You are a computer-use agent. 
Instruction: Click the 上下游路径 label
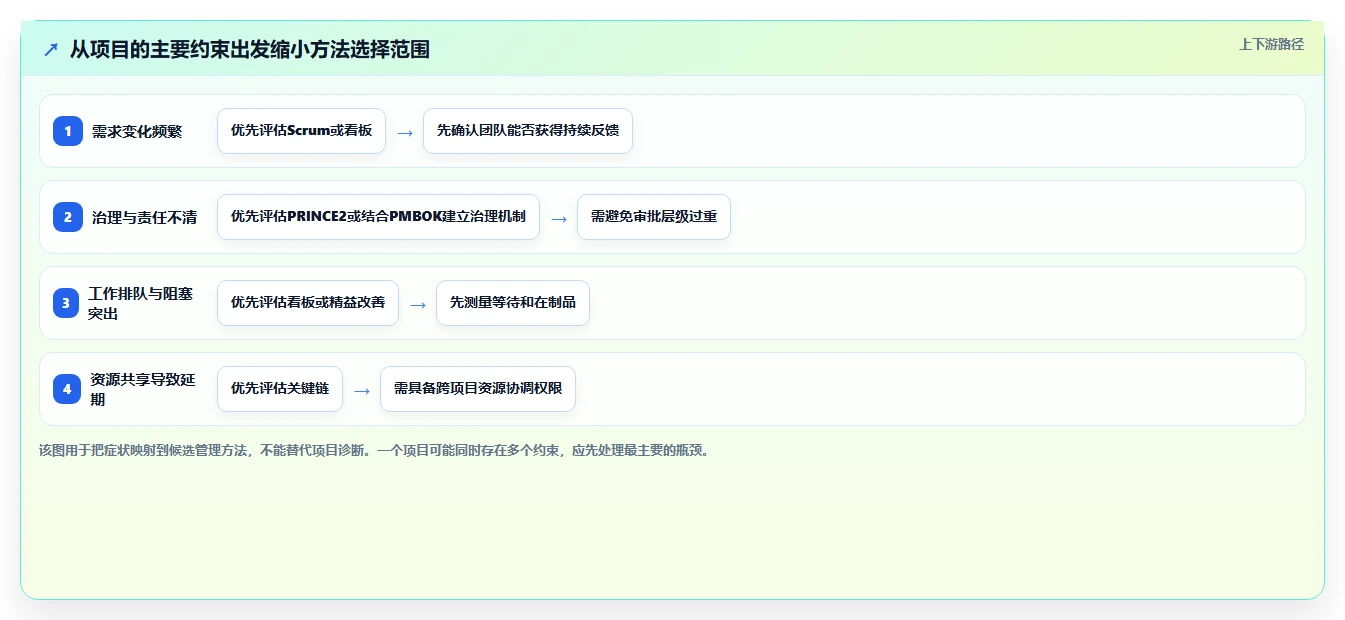click(1271, 44)
